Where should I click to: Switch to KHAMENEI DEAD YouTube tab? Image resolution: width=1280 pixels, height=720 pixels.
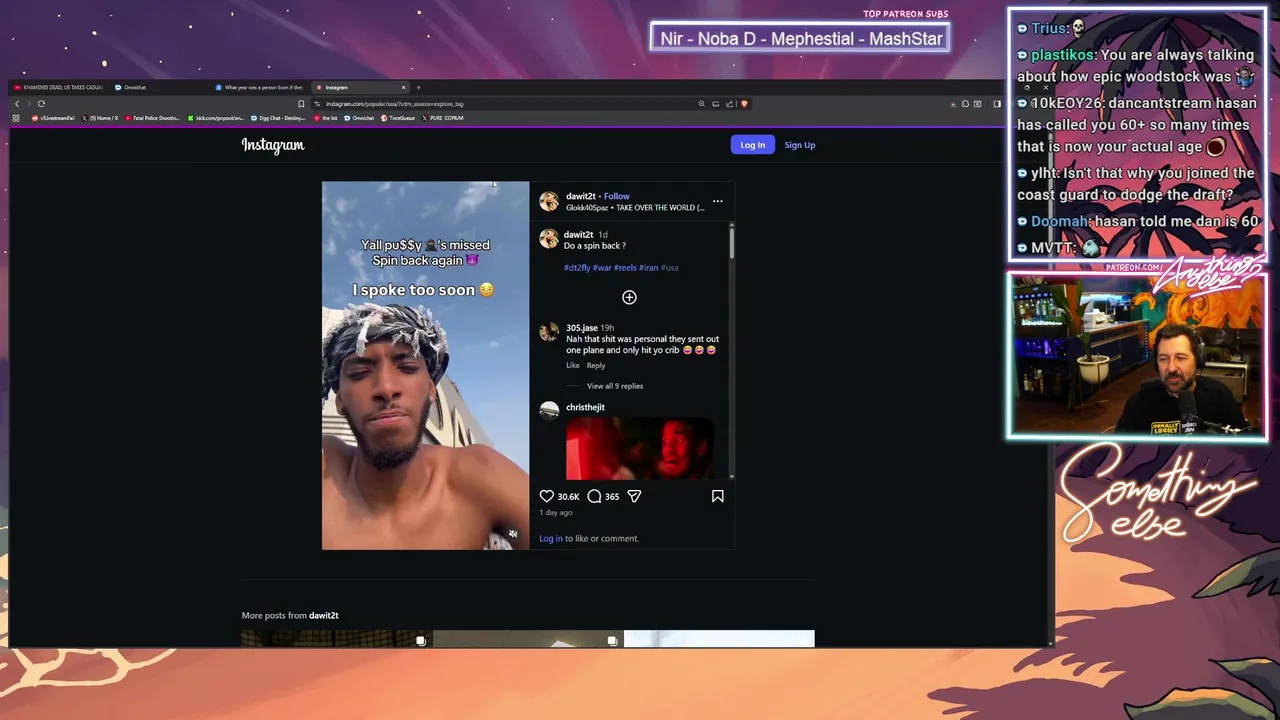click(x=58, y=87)
